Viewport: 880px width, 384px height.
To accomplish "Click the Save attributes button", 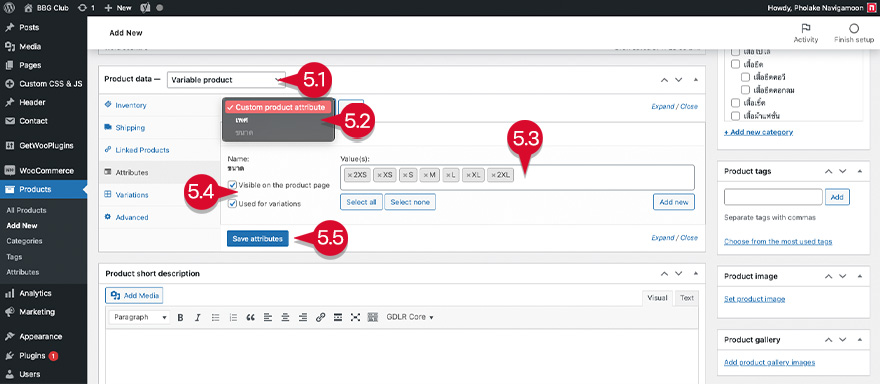I will (x=258, y=239).
